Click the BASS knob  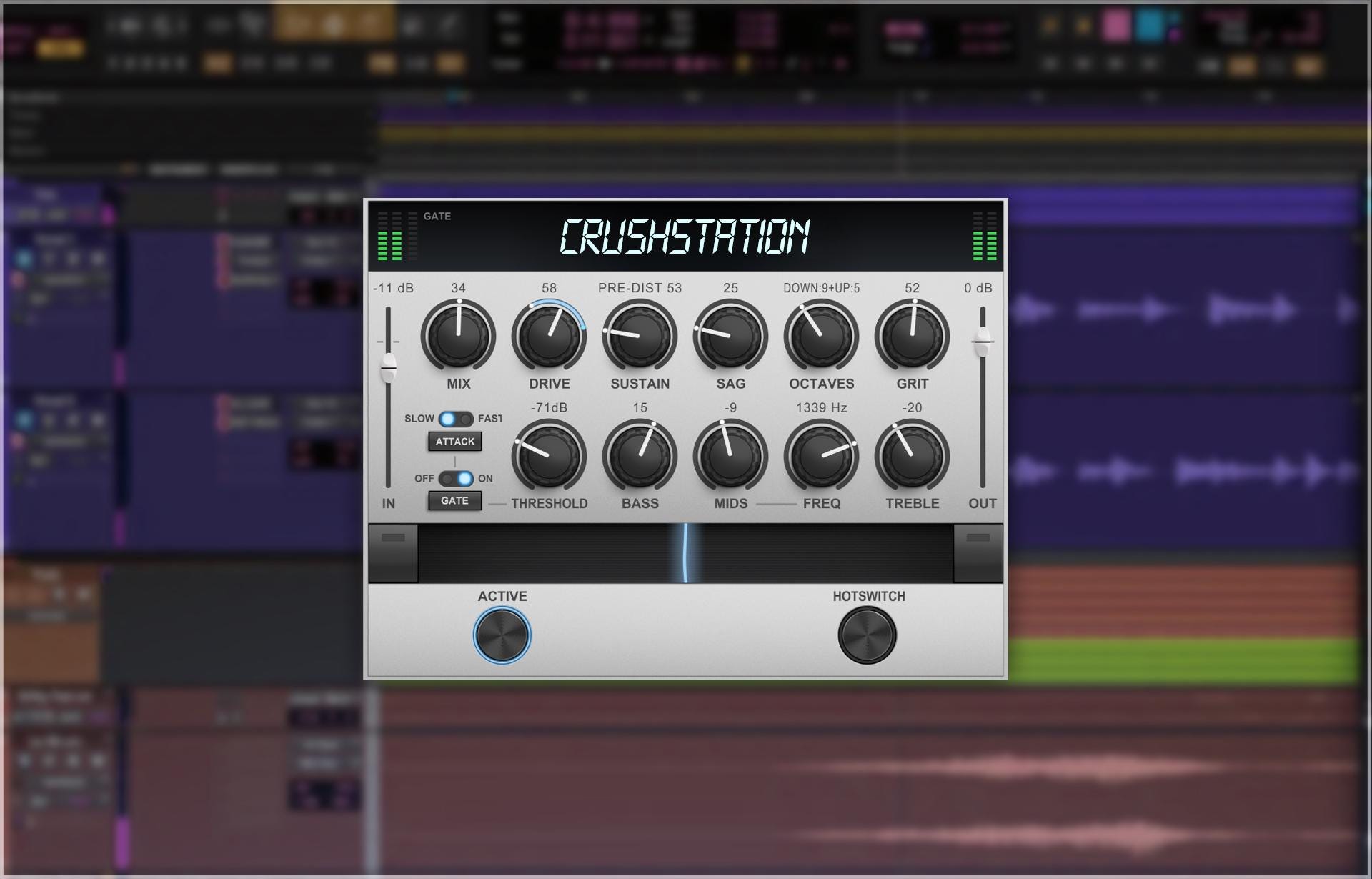(x=640, y=456)
